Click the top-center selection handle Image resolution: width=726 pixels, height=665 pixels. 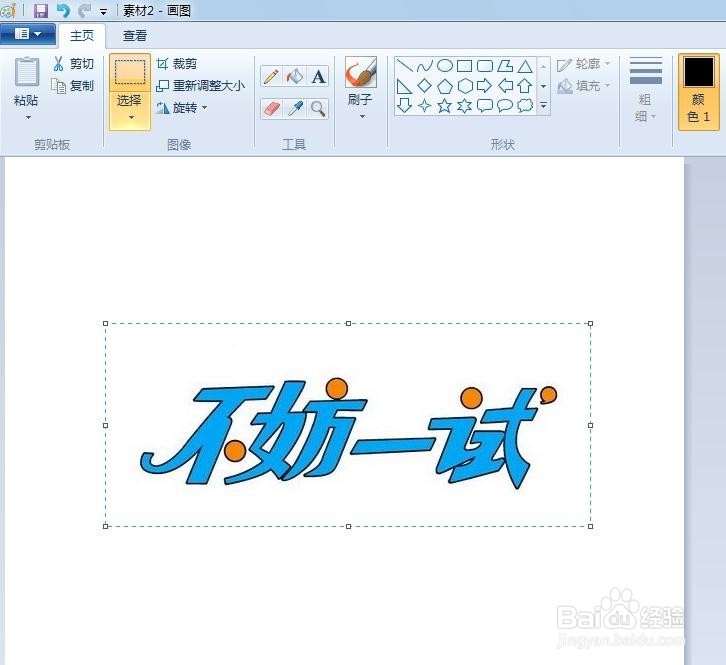click(x=349, y=323)
